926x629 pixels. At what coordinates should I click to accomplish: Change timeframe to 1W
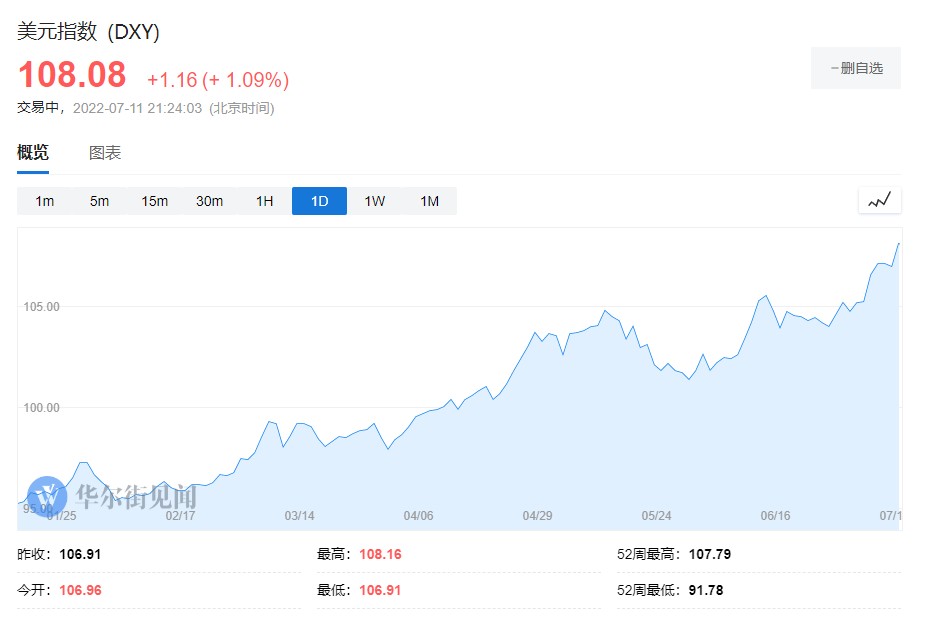pos(374,201)
